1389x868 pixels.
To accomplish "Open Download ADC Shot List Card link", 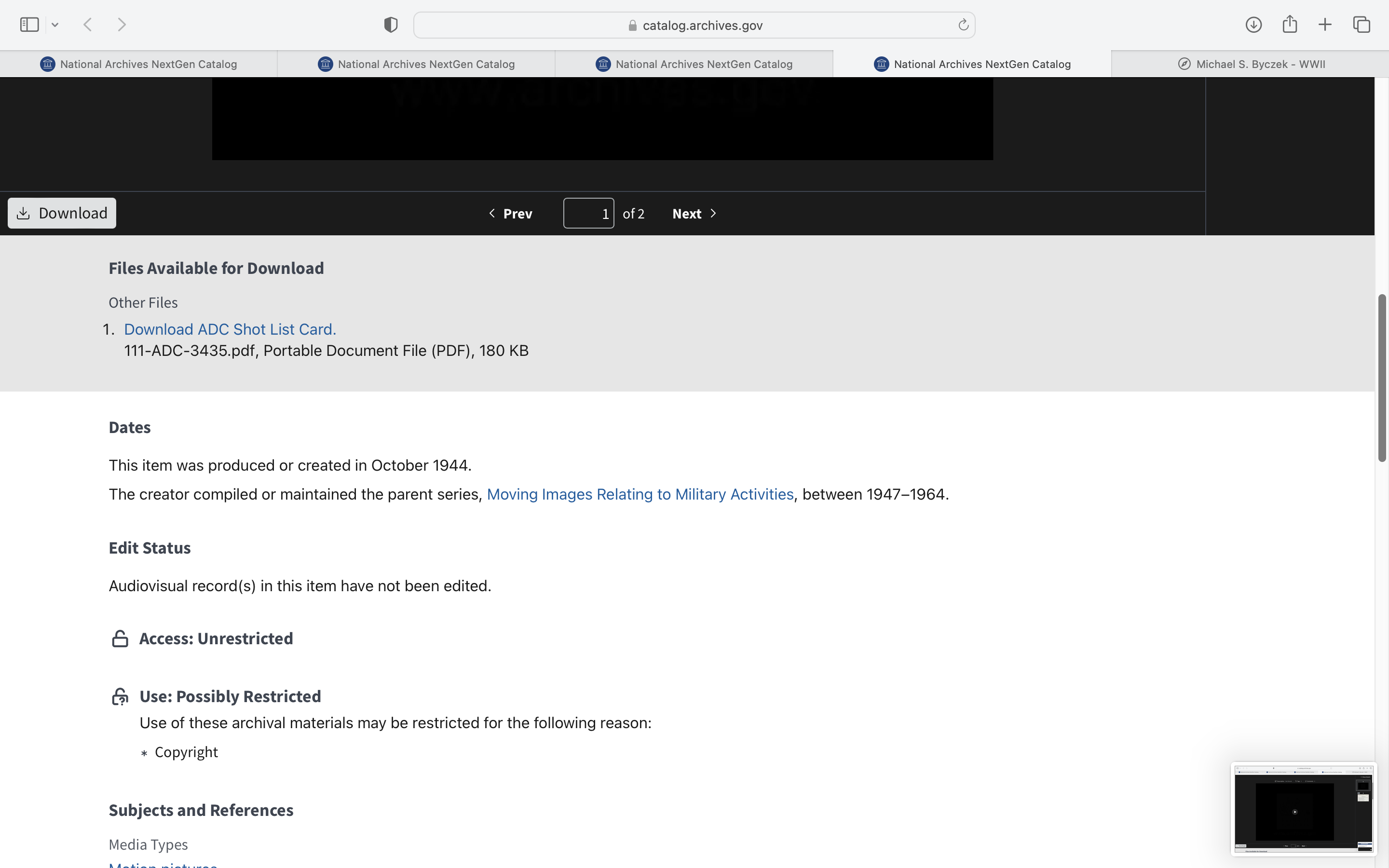I will click(x=230, y=329).
